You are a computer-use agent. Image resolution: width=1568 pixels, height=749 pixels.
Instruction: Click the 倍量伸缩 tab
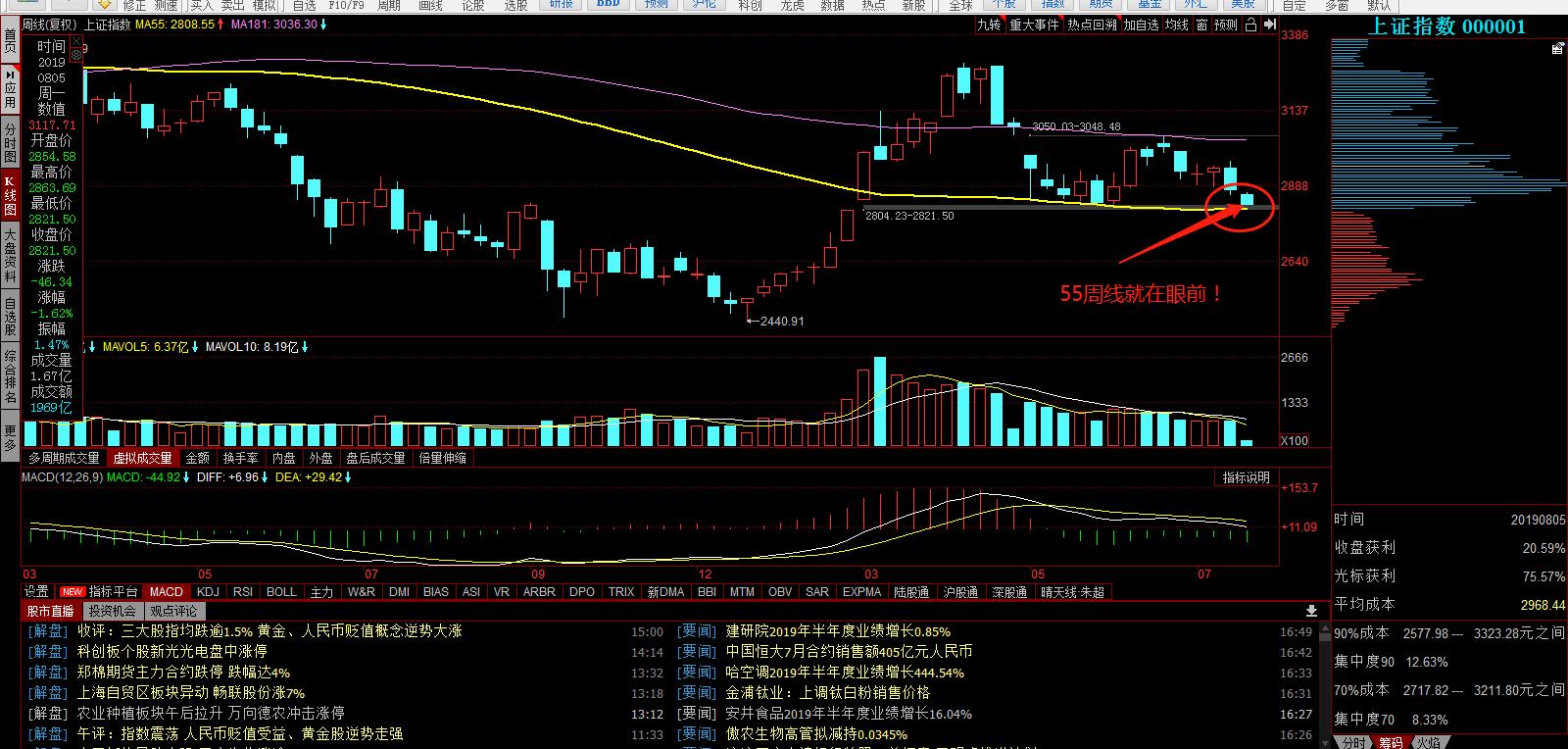point(443,458)
